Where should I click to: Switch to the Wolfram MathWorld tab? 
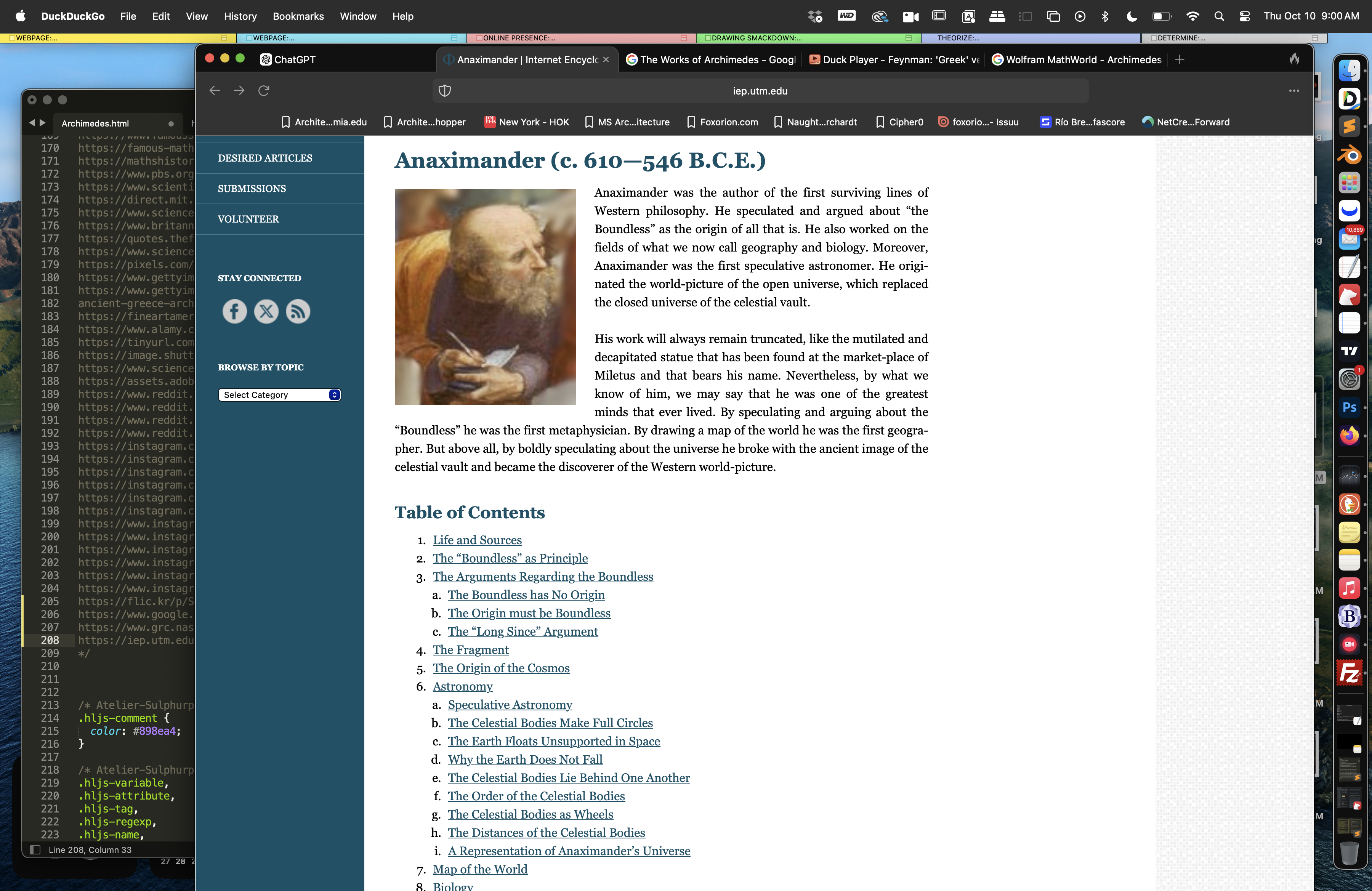pyautogui.click(x=1077, y=59)
